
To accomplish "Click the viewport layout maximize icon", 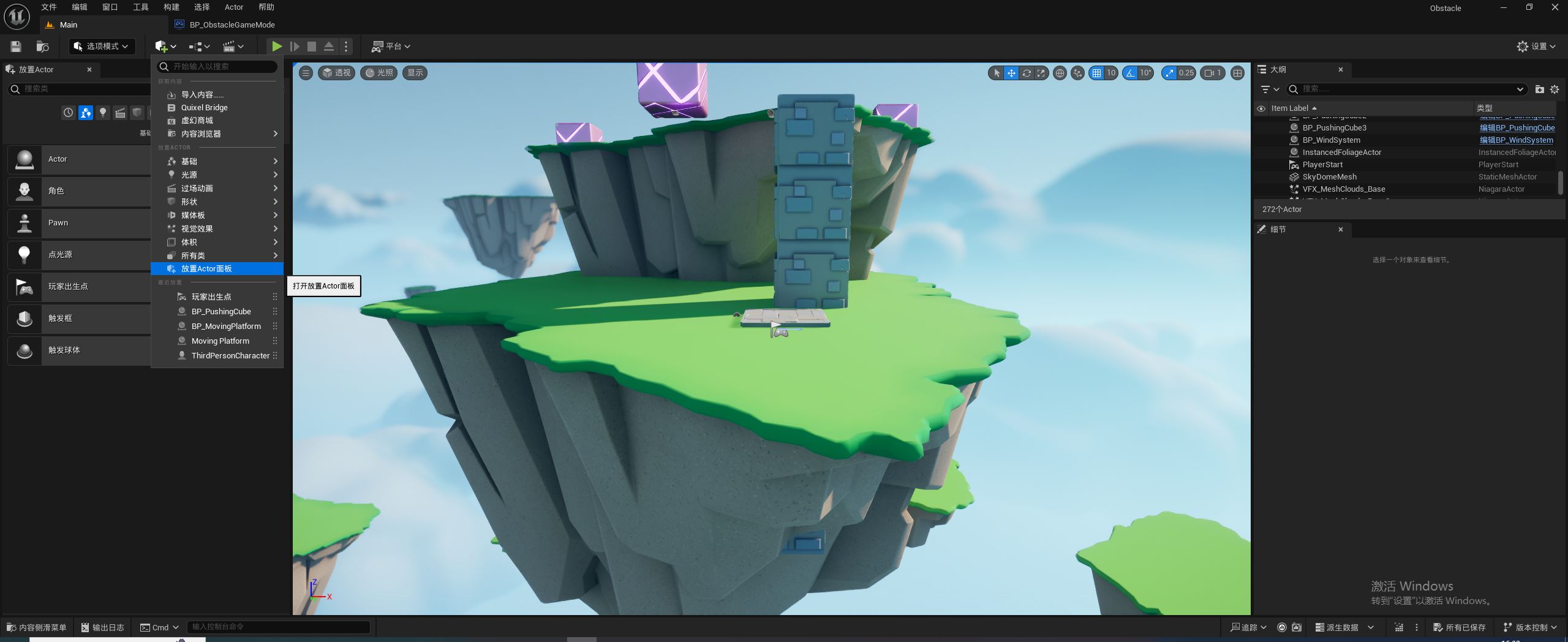I will 1237,73.
